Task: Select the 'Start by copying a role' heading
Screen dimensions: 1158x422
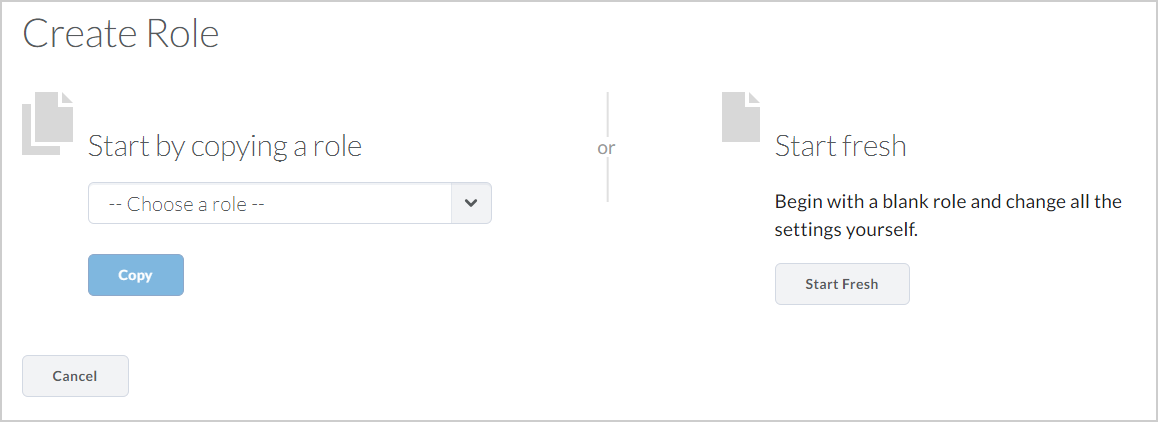Action: [x=225, y=146]
